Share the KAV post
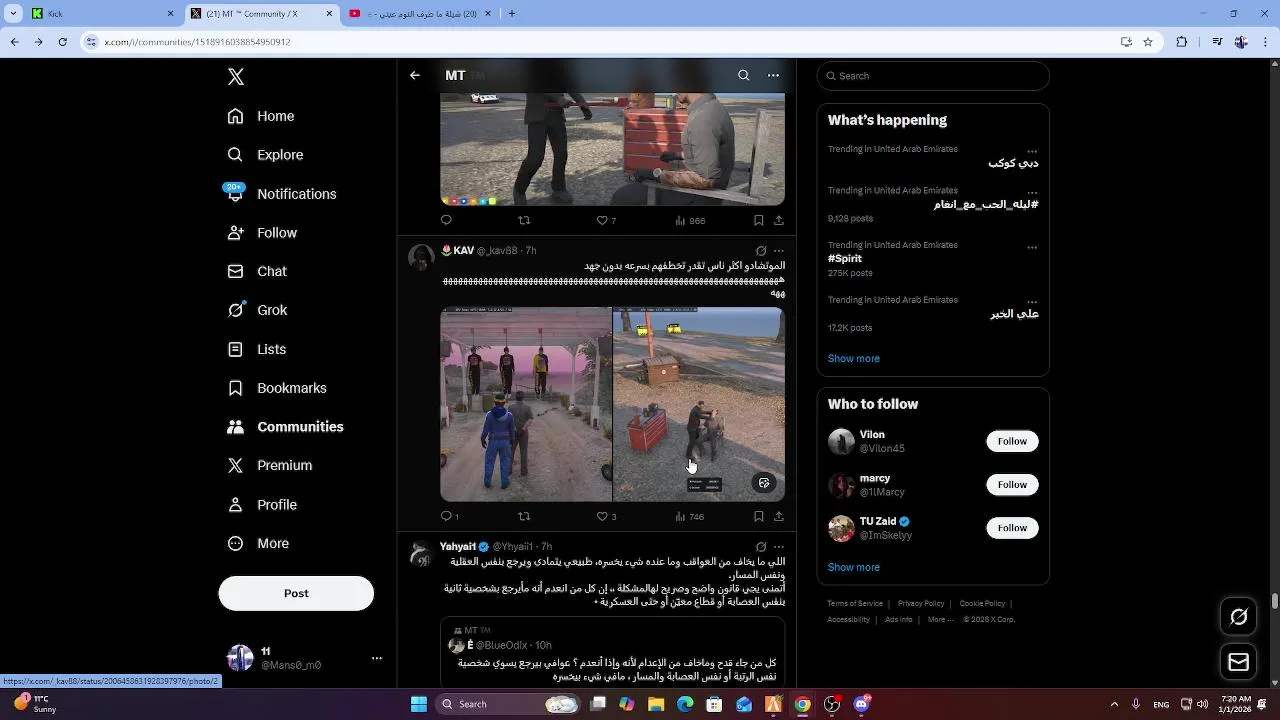Viewport: 1280px width, 720px height. 779,516
